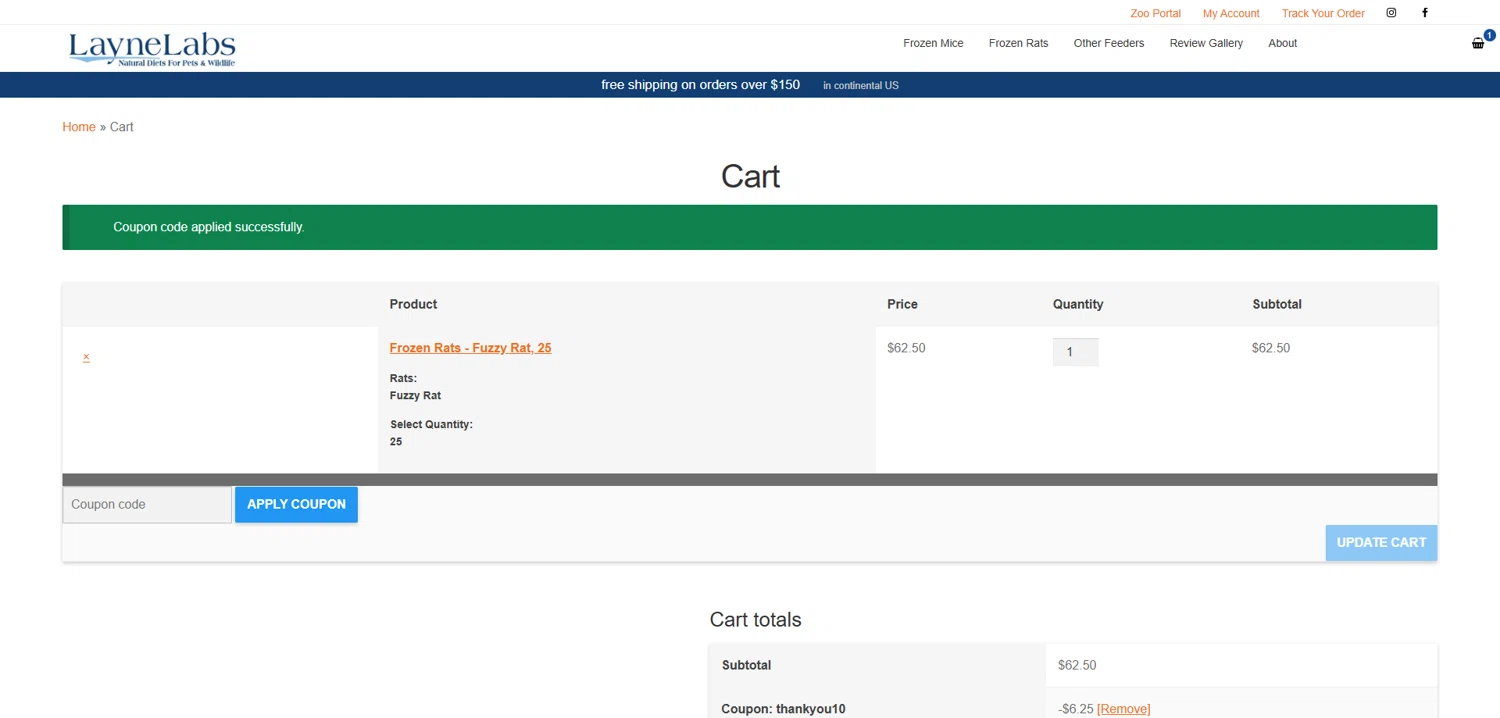Screen dimensions: 1500x718
Task: Click the free shipping on orders banner text
Action: click(700, 85)
